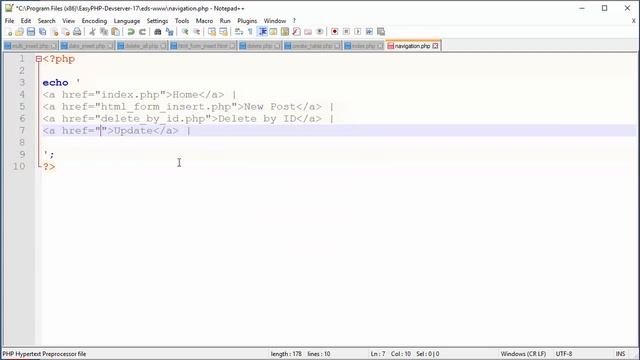Click the 'INS' indicator in status bar
This screenshot has width=640, height=360.
[620, 354]
